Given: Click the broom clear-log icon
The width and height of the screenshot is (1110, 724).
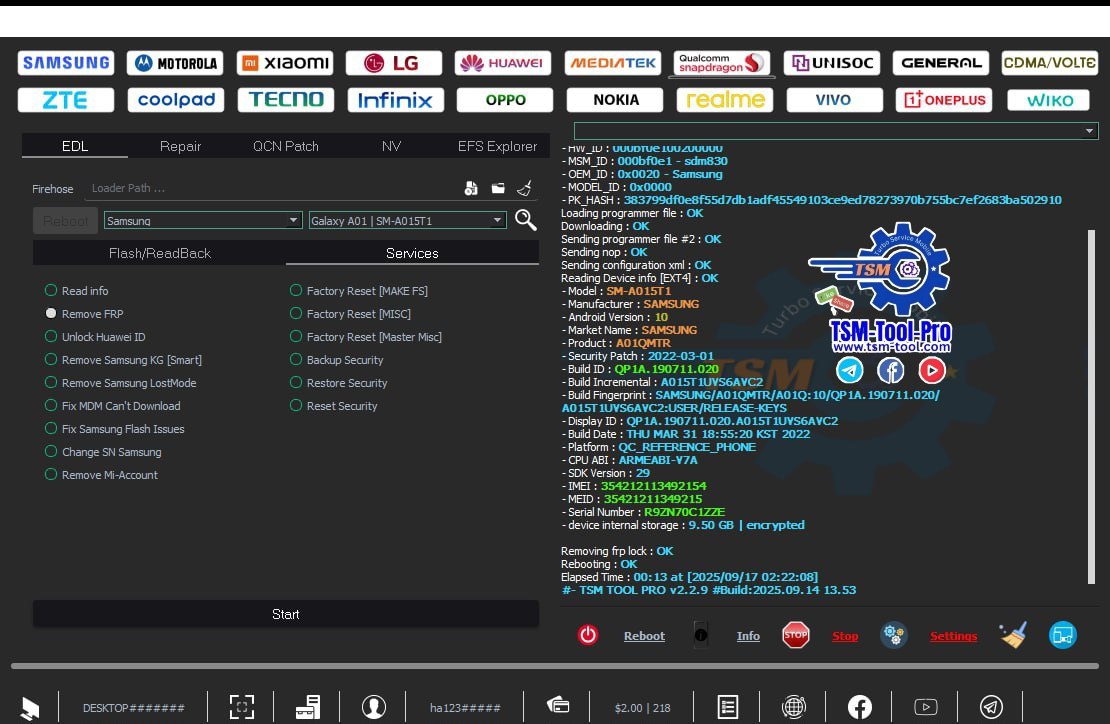Looking at the screenshot, I should coord(1014,635).
